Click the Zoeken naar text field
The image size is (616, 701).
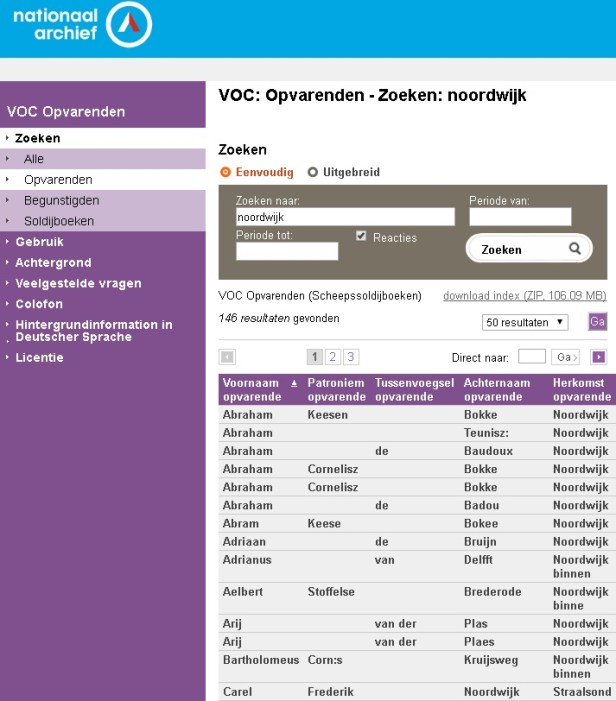(345, 216)
